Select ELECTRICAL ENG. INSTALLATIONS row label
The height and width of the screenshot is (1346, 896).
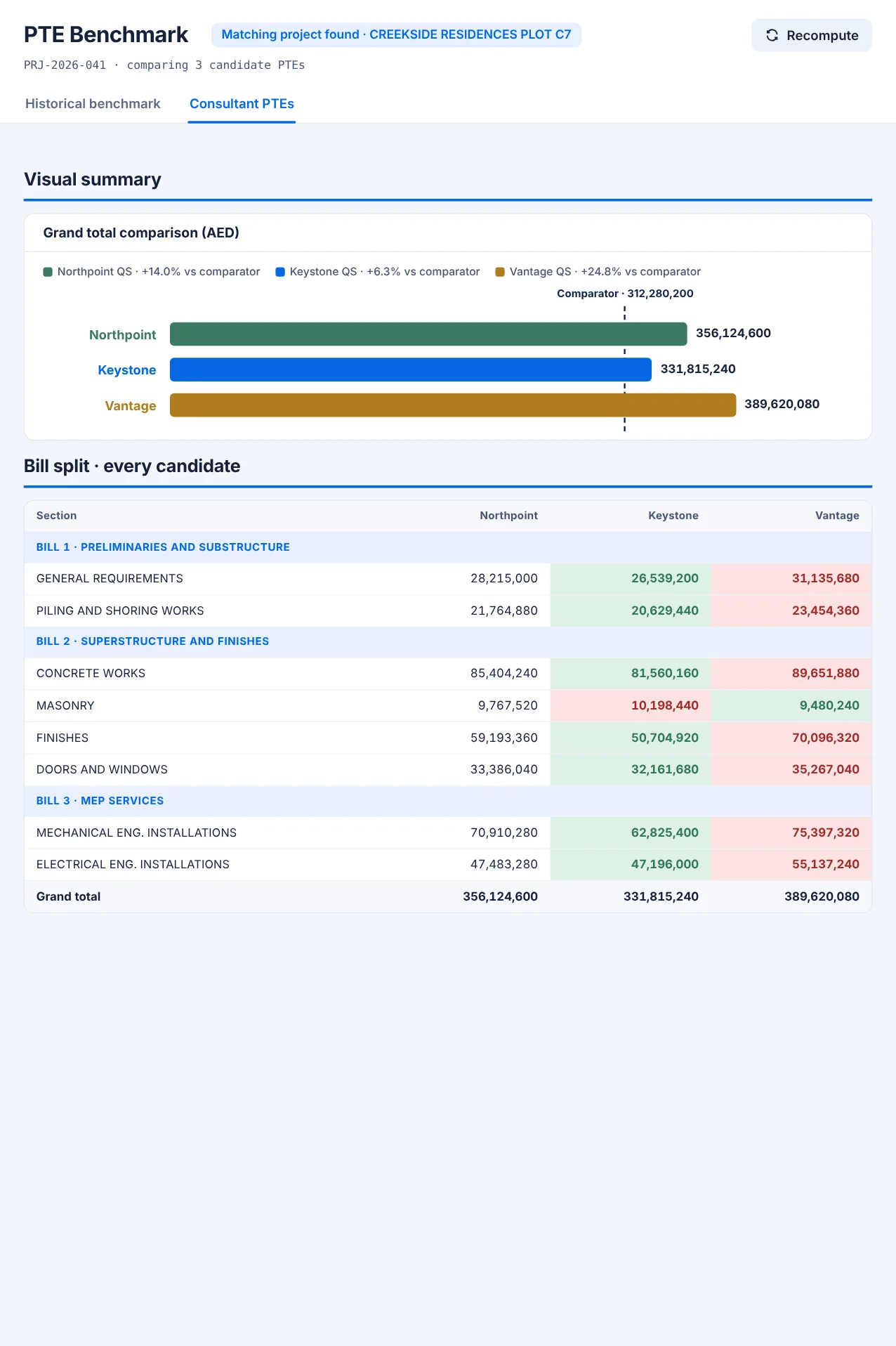133,865
